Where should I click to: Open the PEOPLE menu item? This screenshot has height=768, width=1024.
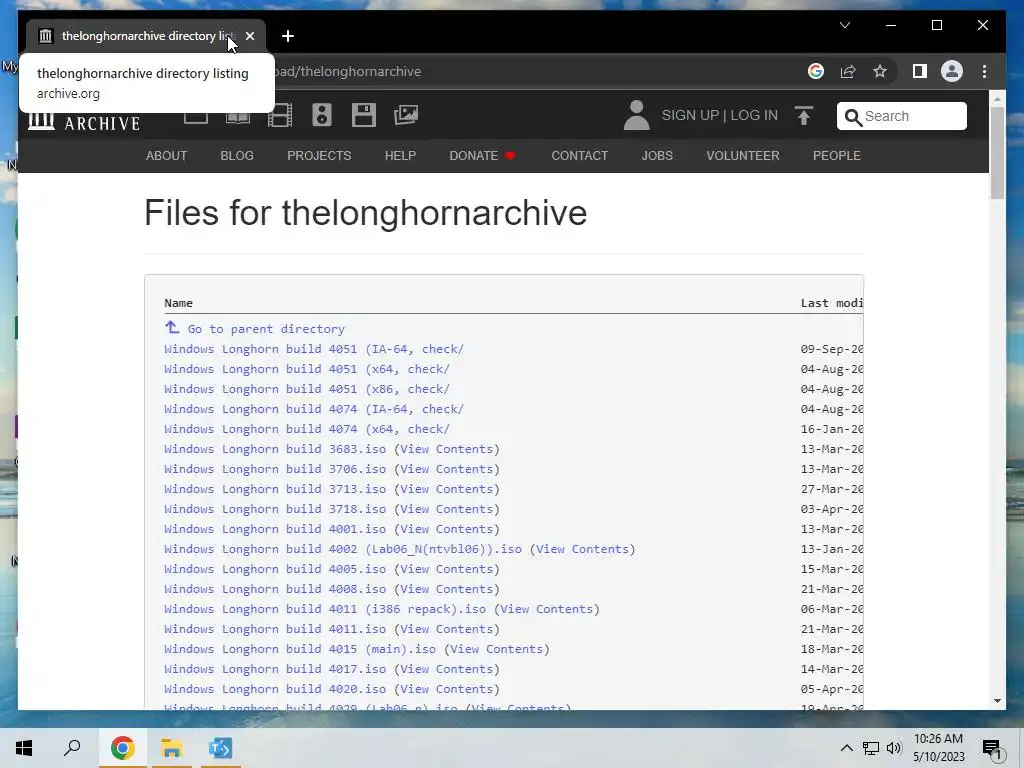tap(837, 155)
